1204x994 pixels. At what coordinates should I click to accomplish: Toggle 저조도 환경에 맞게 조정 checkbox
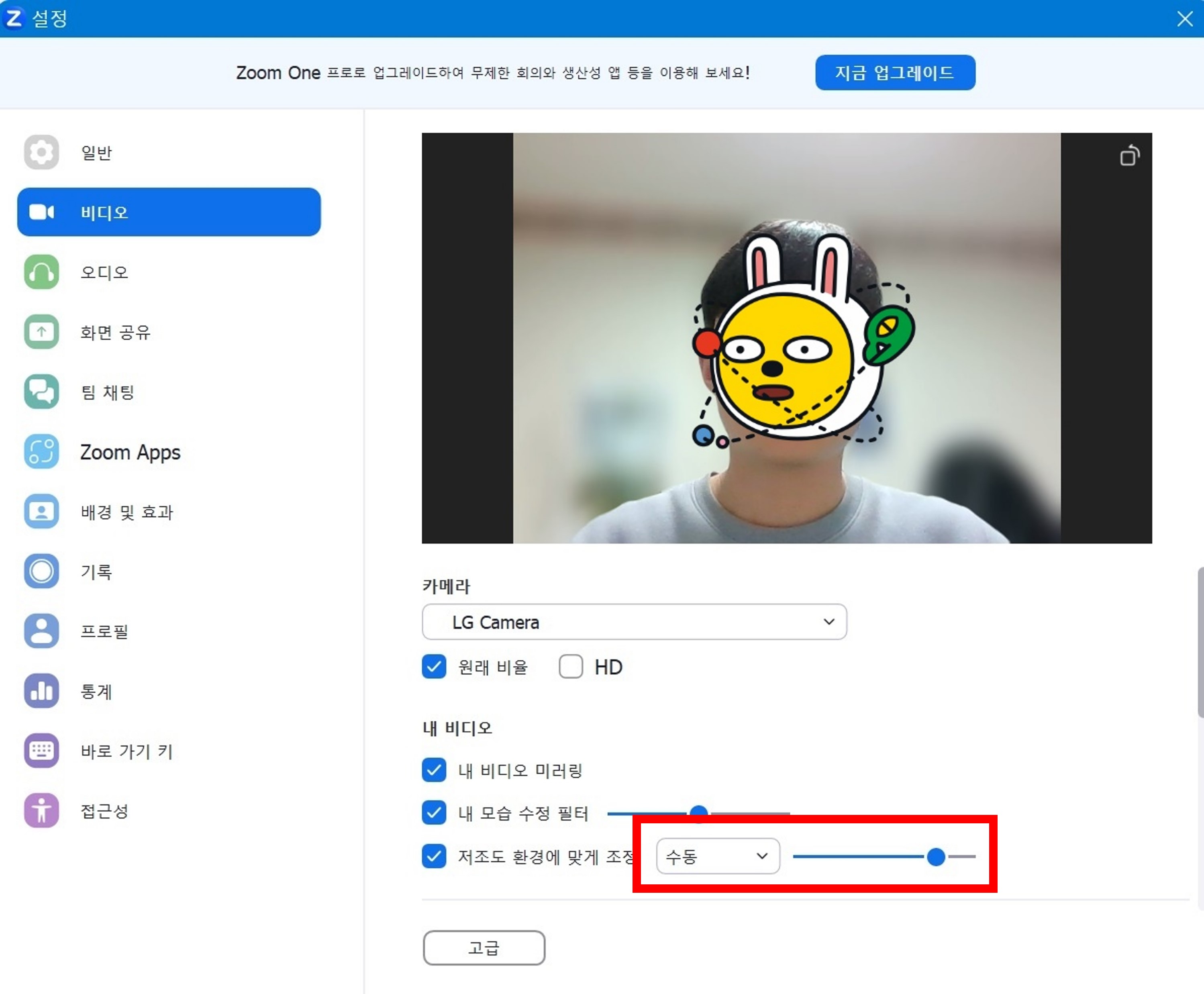(434, 856)
